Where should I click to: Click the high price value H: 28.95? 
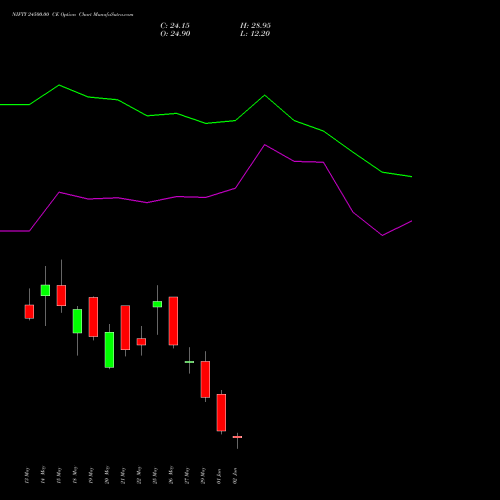(255, 26)
